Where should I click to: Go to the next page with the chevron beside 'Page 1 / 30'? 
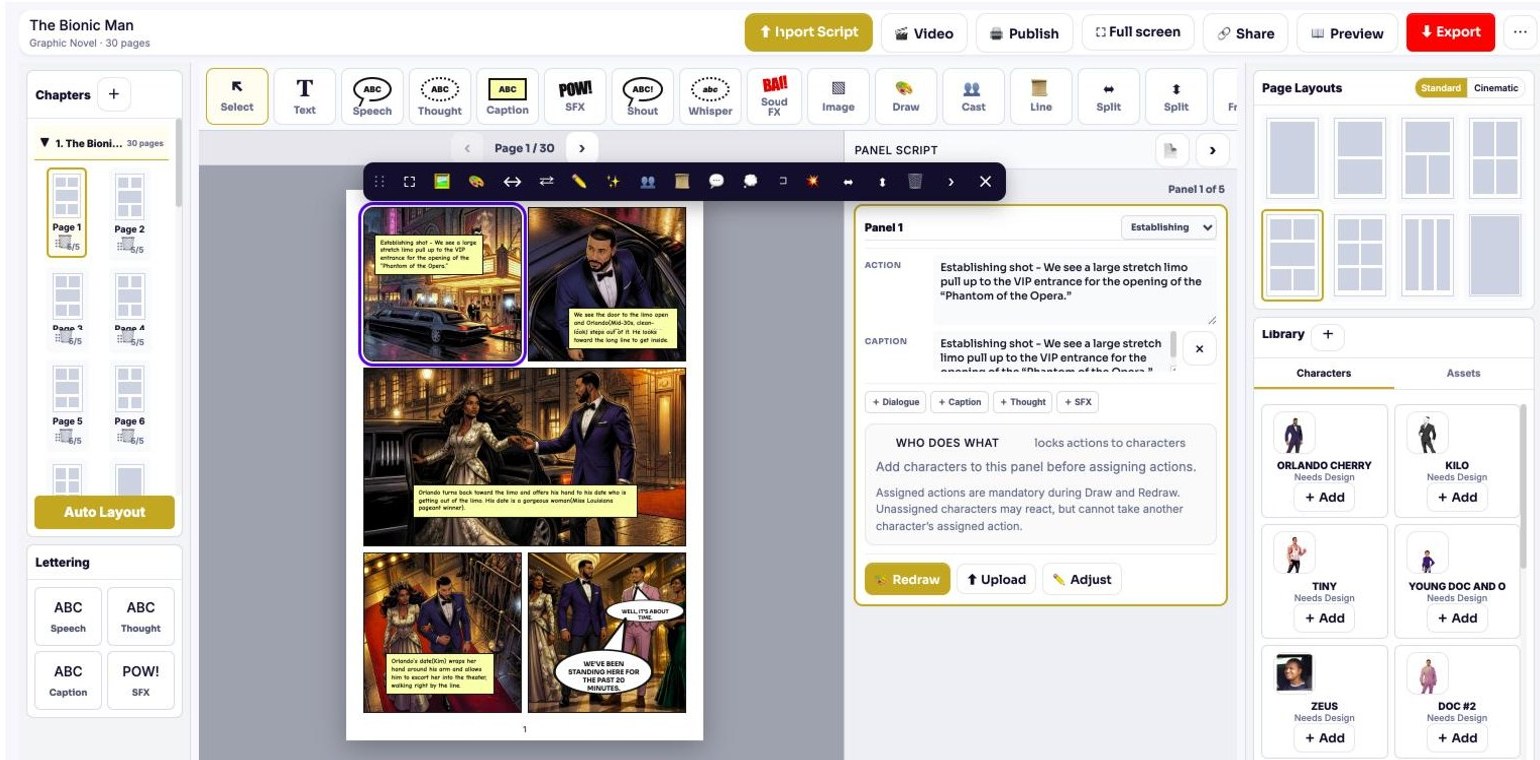click(x=582, y=148)
